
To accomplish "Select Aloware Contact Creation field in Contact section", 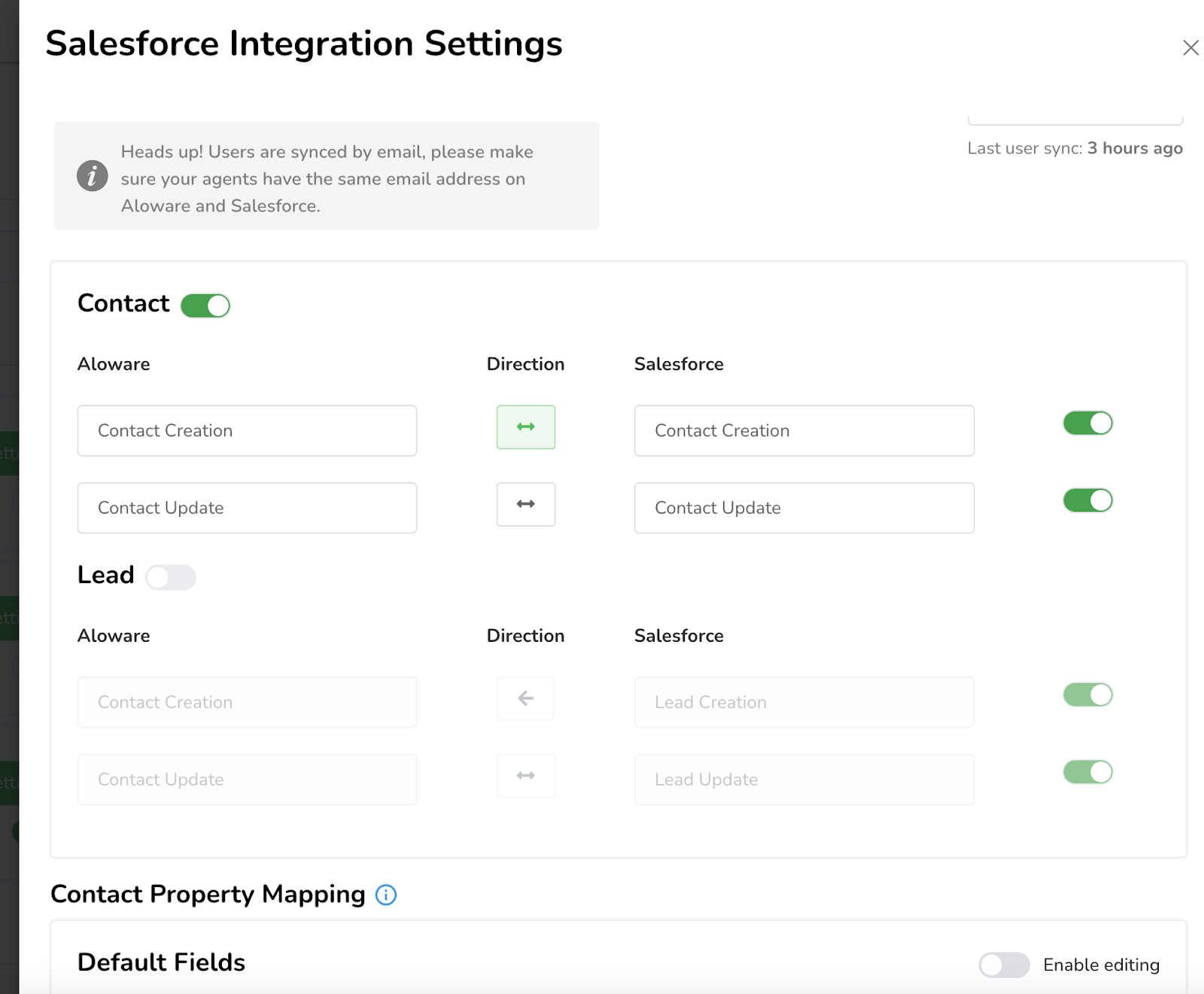I will 247,430.
